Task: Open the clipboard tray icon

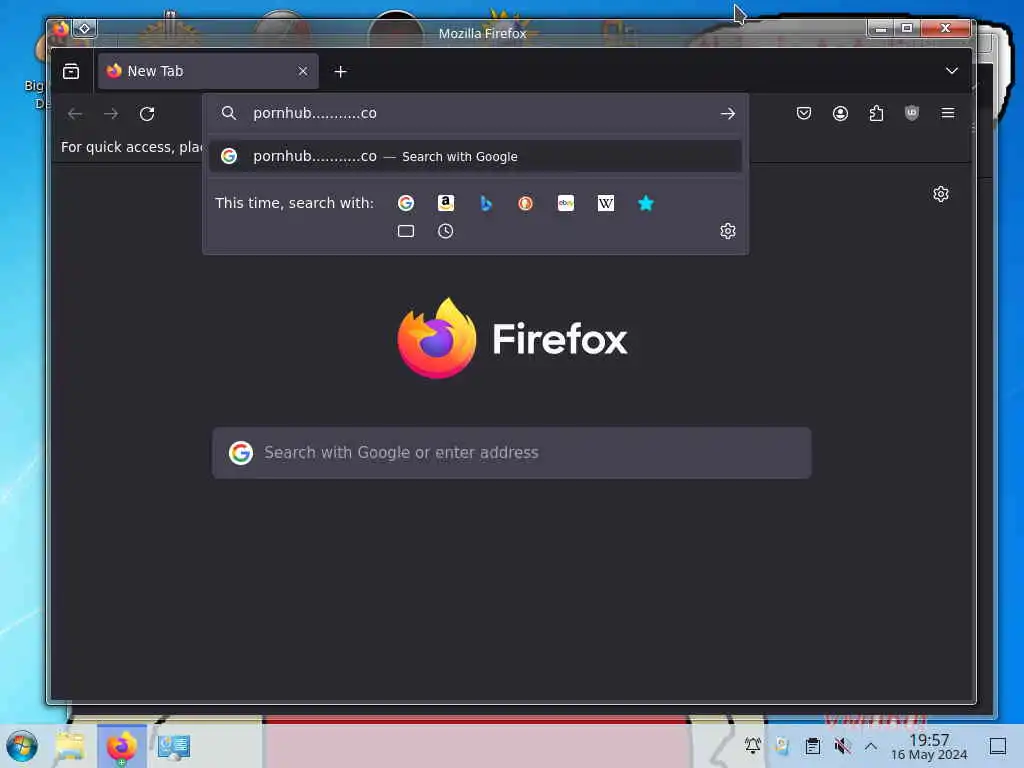Action: coord(812,745)
